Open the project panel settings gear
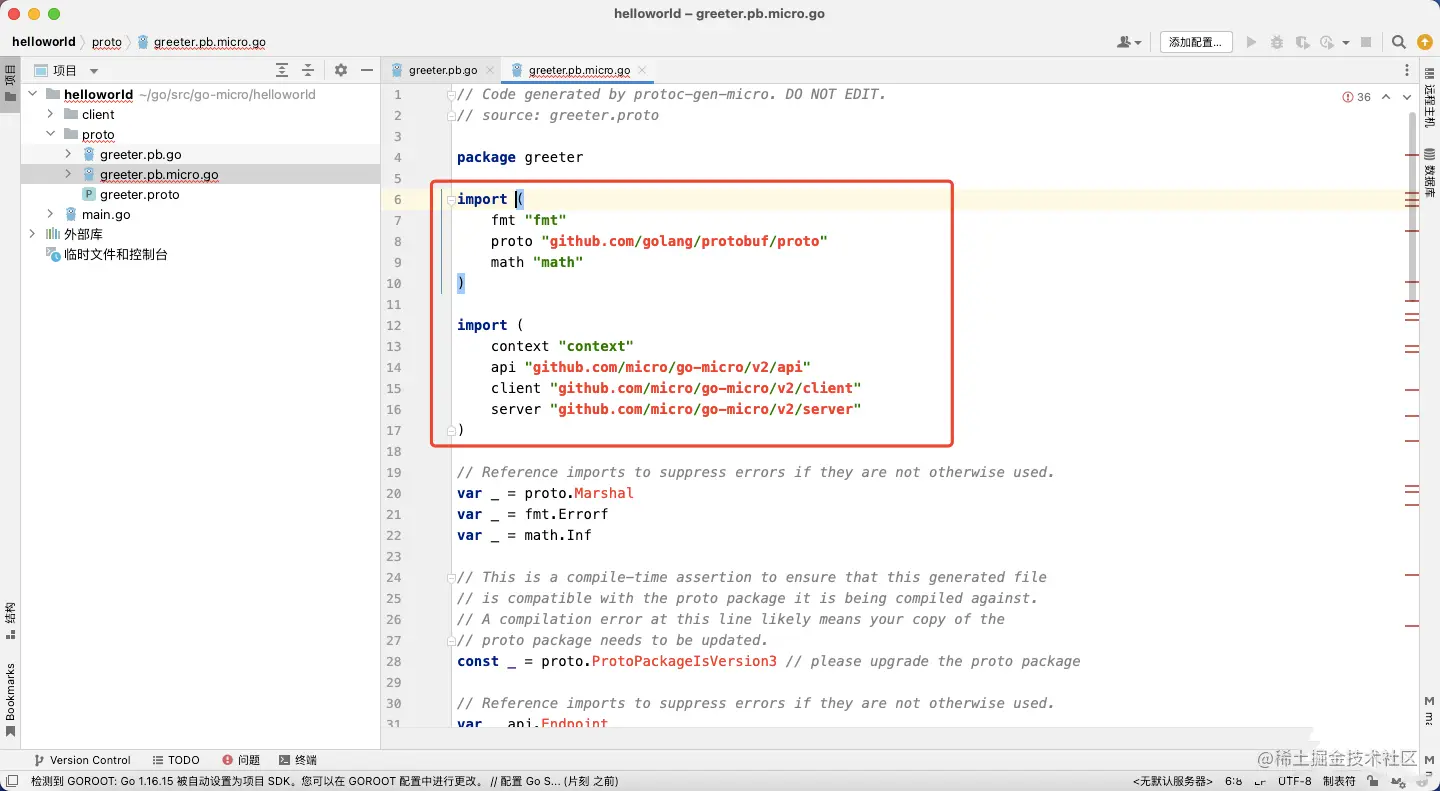This screenshot has height=791, width=1440. pyautogui.click(x=341, y=70)
